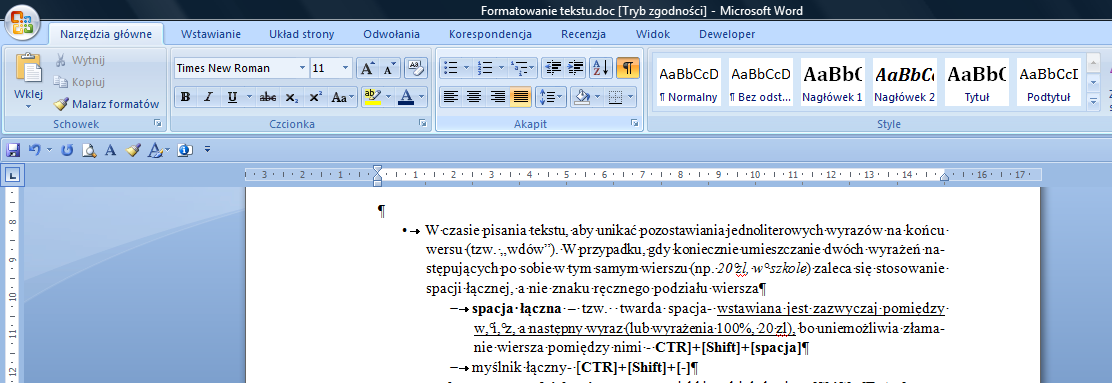Clear formatting using the eraser icon
Screen dimensions: 1112x383
click(x=416, y=68)
